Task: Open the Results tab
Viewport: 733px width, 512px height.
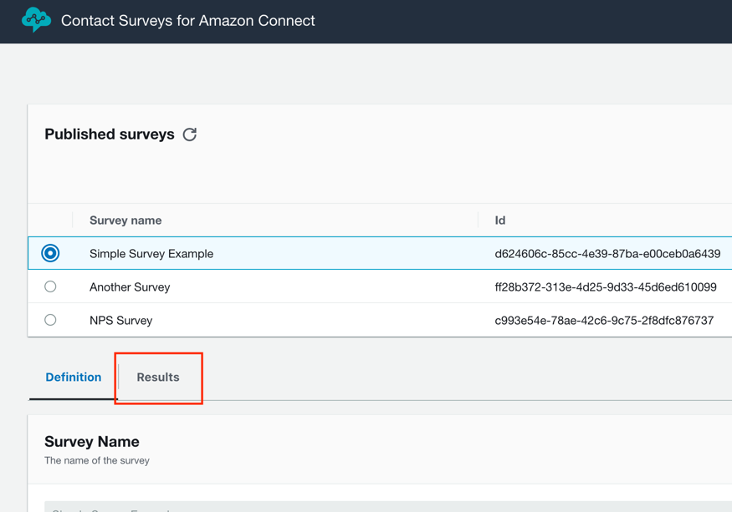Action: (158, 377)
